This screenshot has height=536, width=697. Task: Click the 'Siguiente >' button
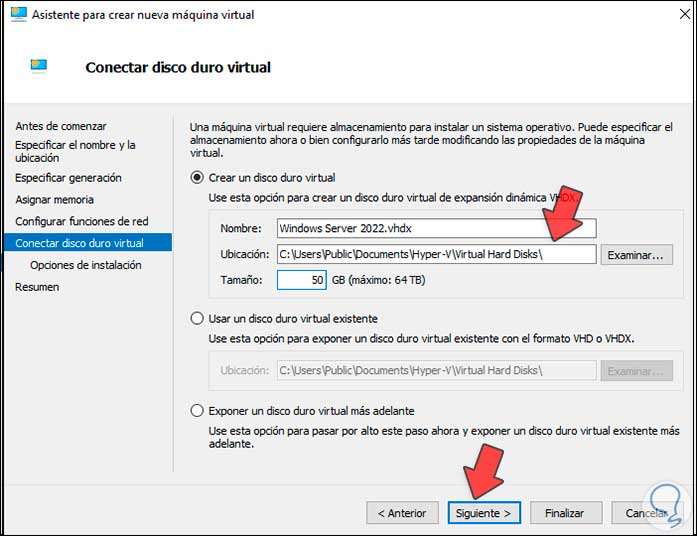tap(484, 513)
